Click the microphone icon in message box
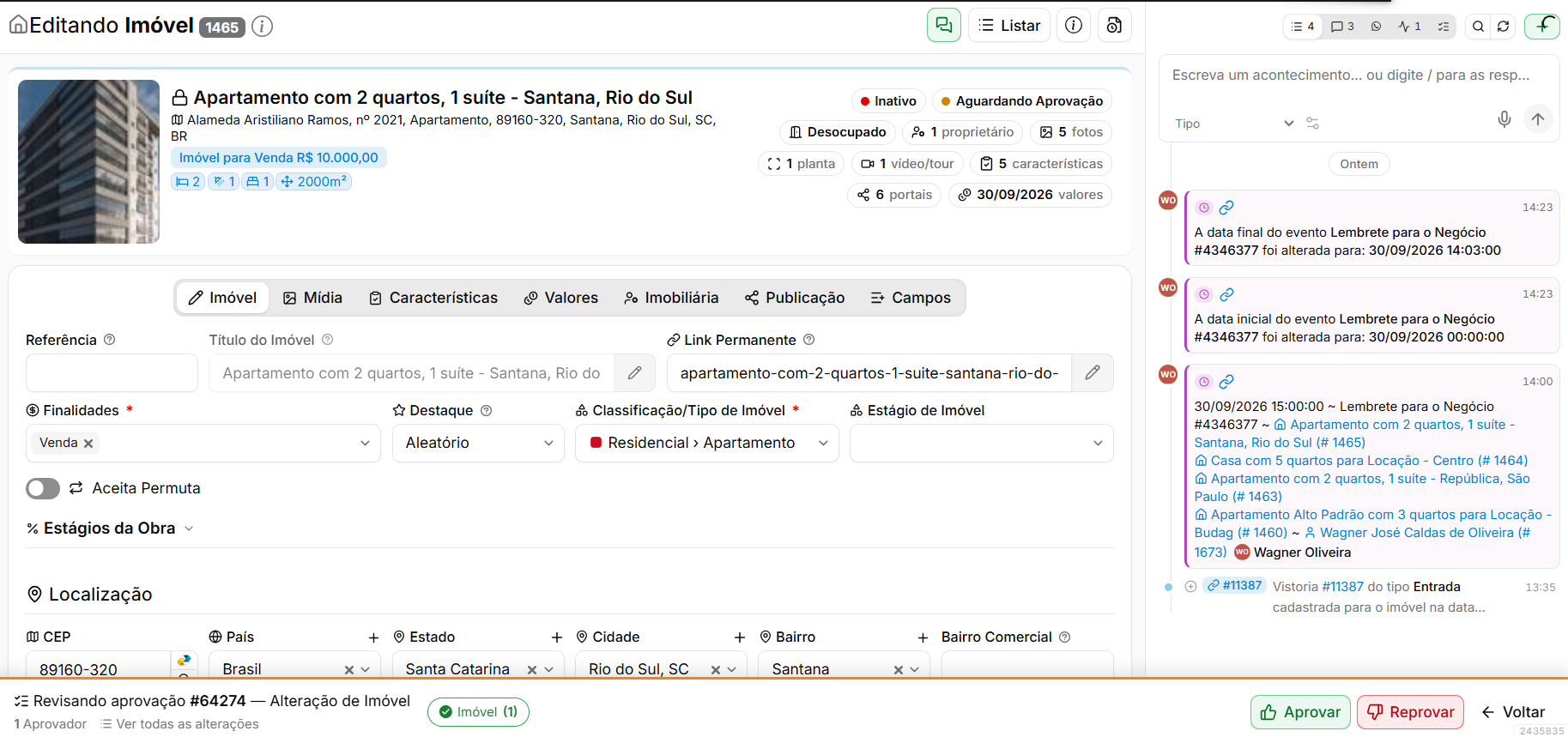This screenshot has width=1568, height=737. point(1504,119)
